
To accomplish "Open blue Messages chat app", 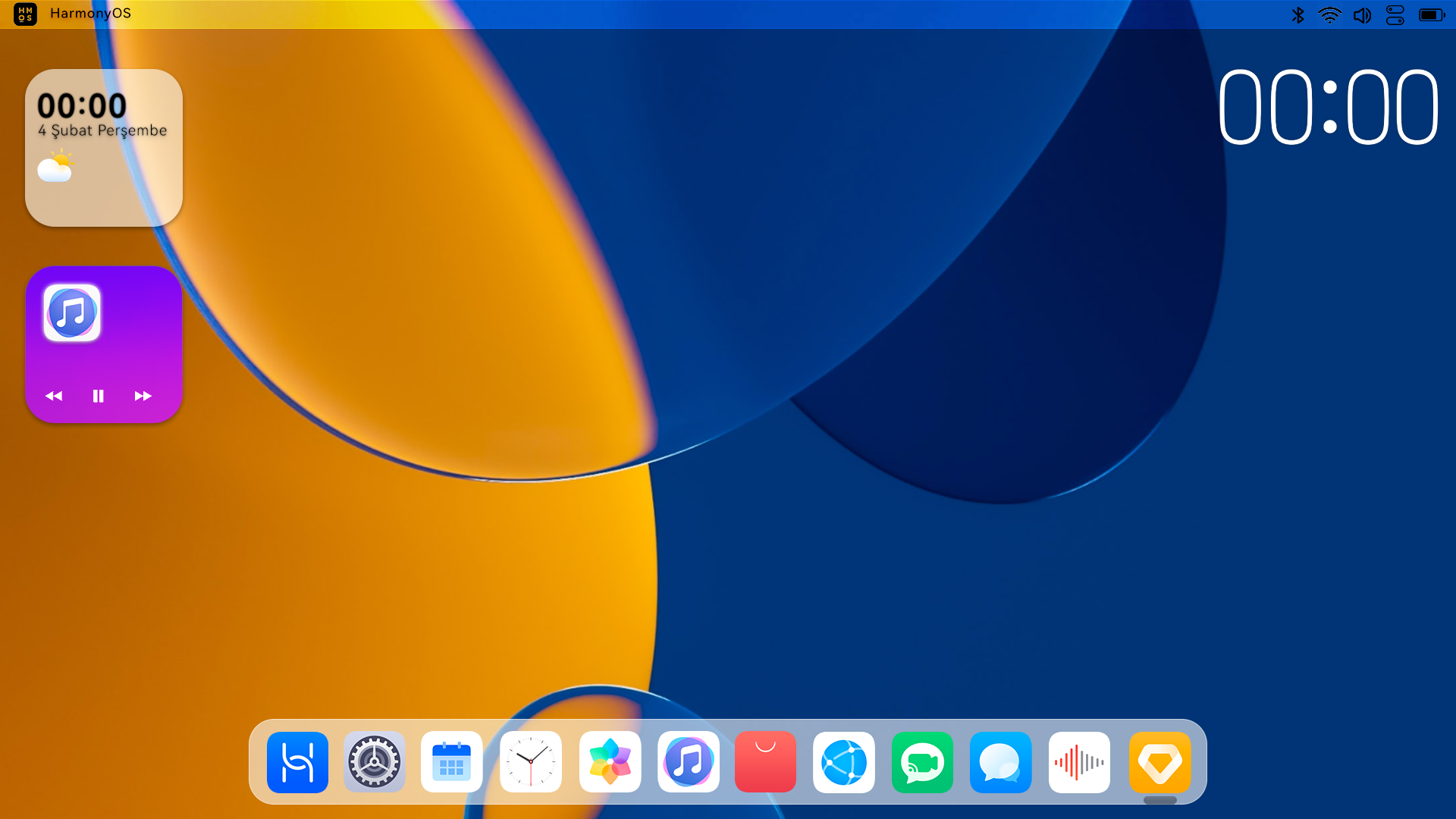I will (1000, 762).
